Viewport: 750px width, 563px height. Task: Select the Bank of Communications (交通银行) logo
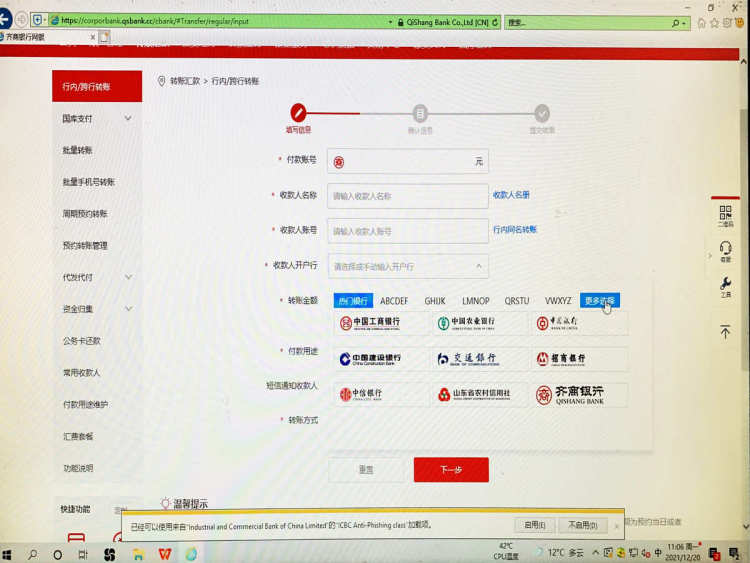pos(468,359)
